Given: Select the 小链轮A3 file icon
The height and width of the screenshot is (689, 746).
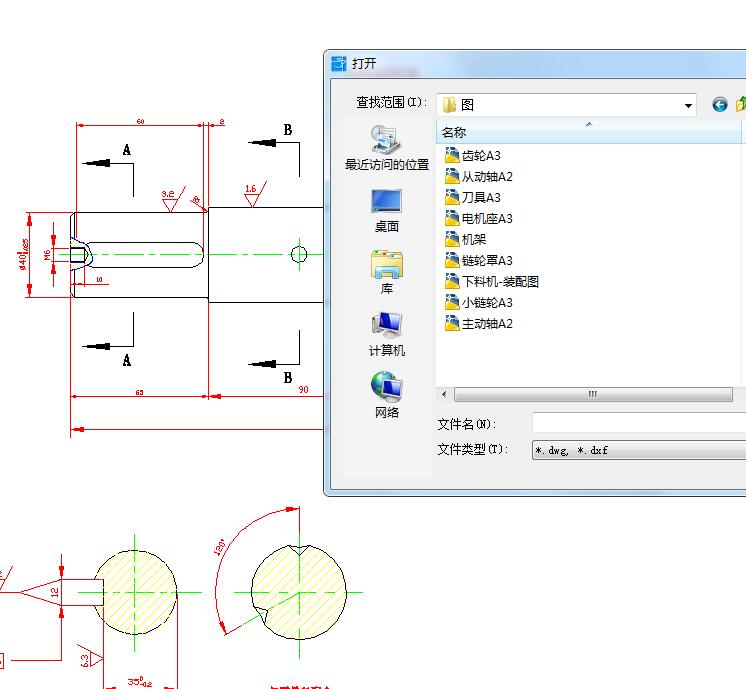Looking at the screenshot, I should (452, 302).
